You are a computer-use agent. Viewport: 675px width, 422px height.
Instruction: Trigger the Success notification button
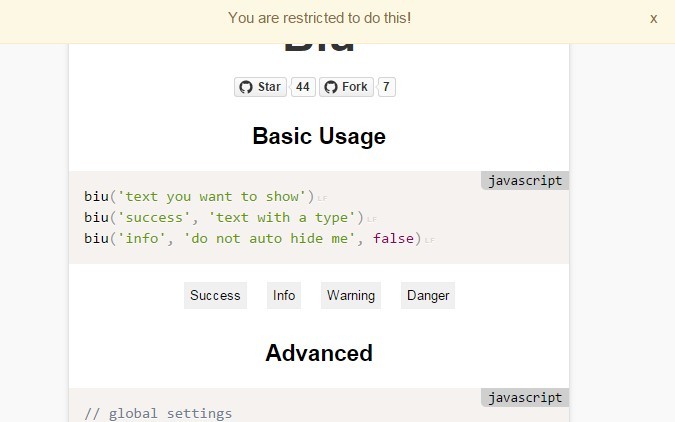click(x=215, y=295)
